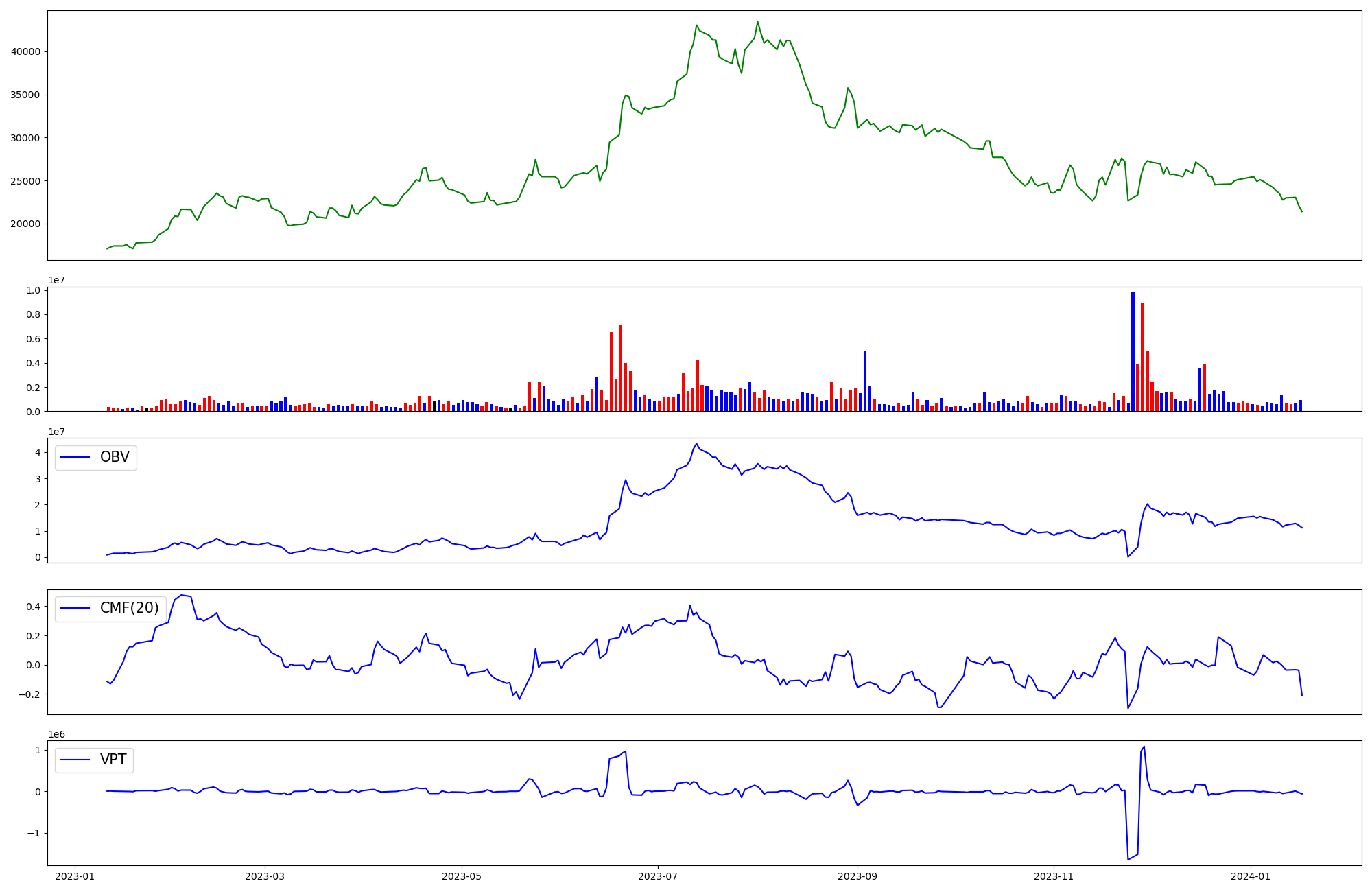Click the OBV legend line sample

point(75,457)
